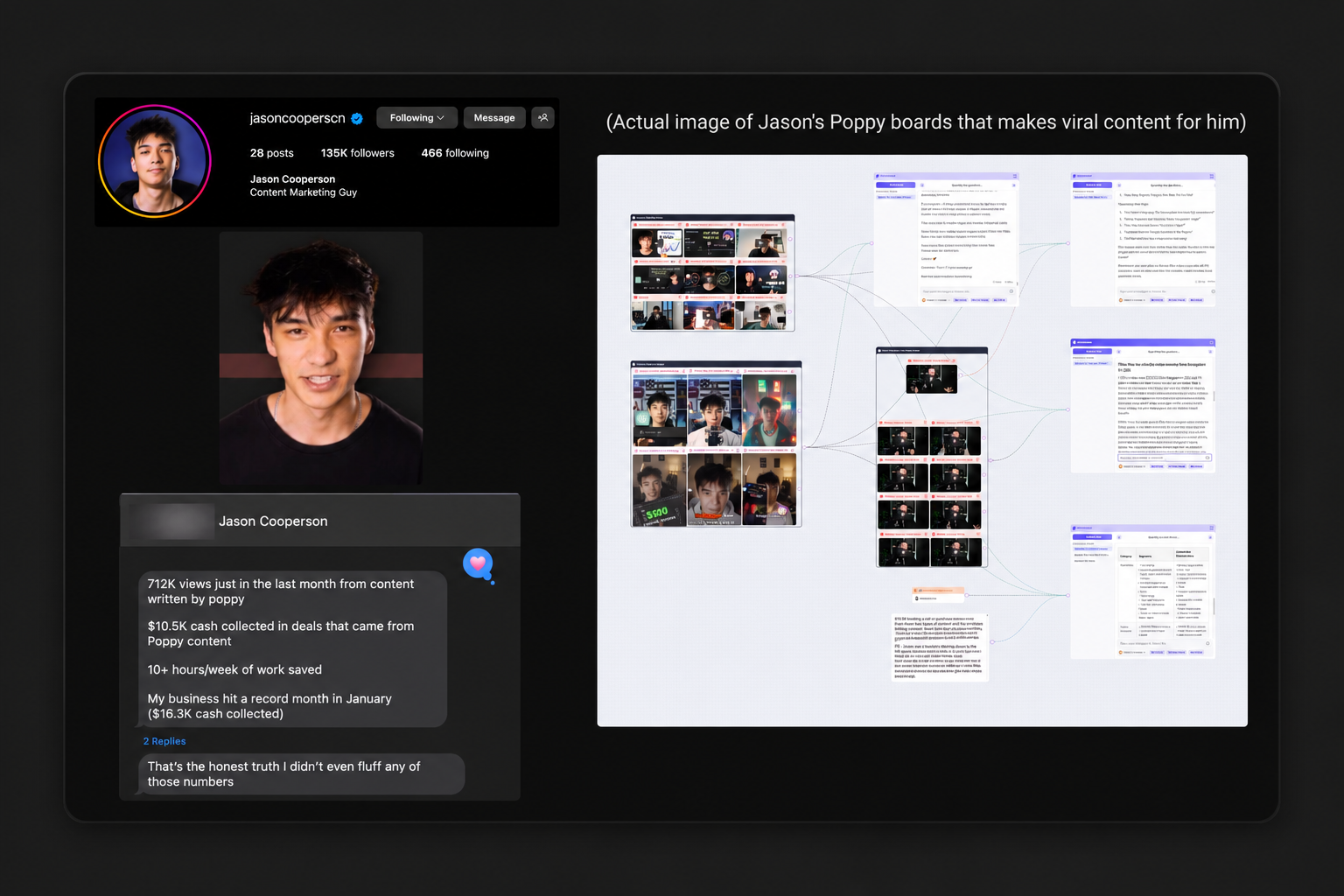
Task: Click the chat window with the table
Action: coord(1143,591)
